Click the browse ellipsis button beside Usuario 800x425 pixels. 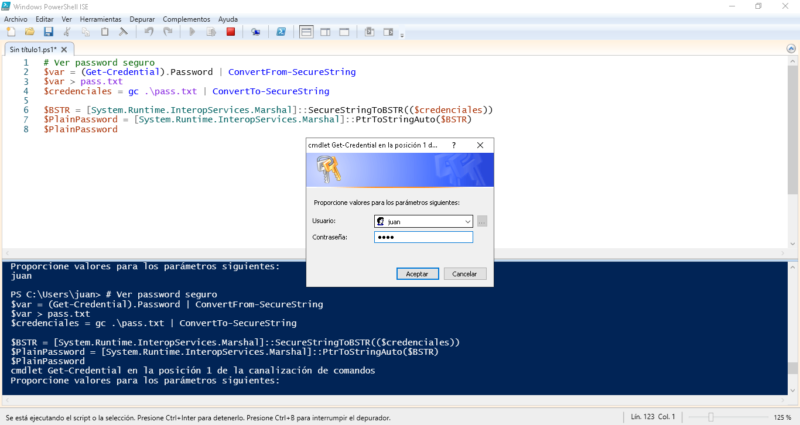[482, 221]
